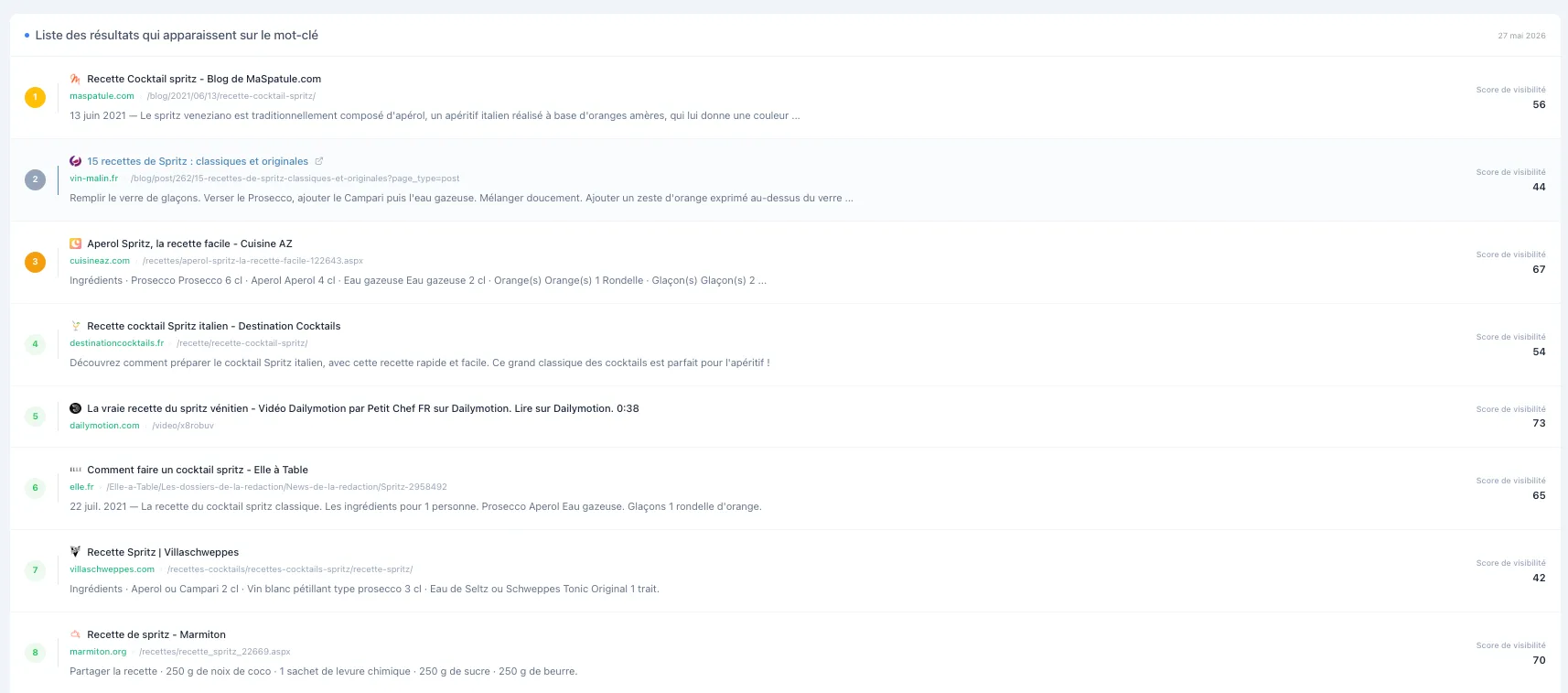
Task: Click snippet 'Ingrédients · Prosecco Prosecco 6 cl'
Action: coord(418,280)
